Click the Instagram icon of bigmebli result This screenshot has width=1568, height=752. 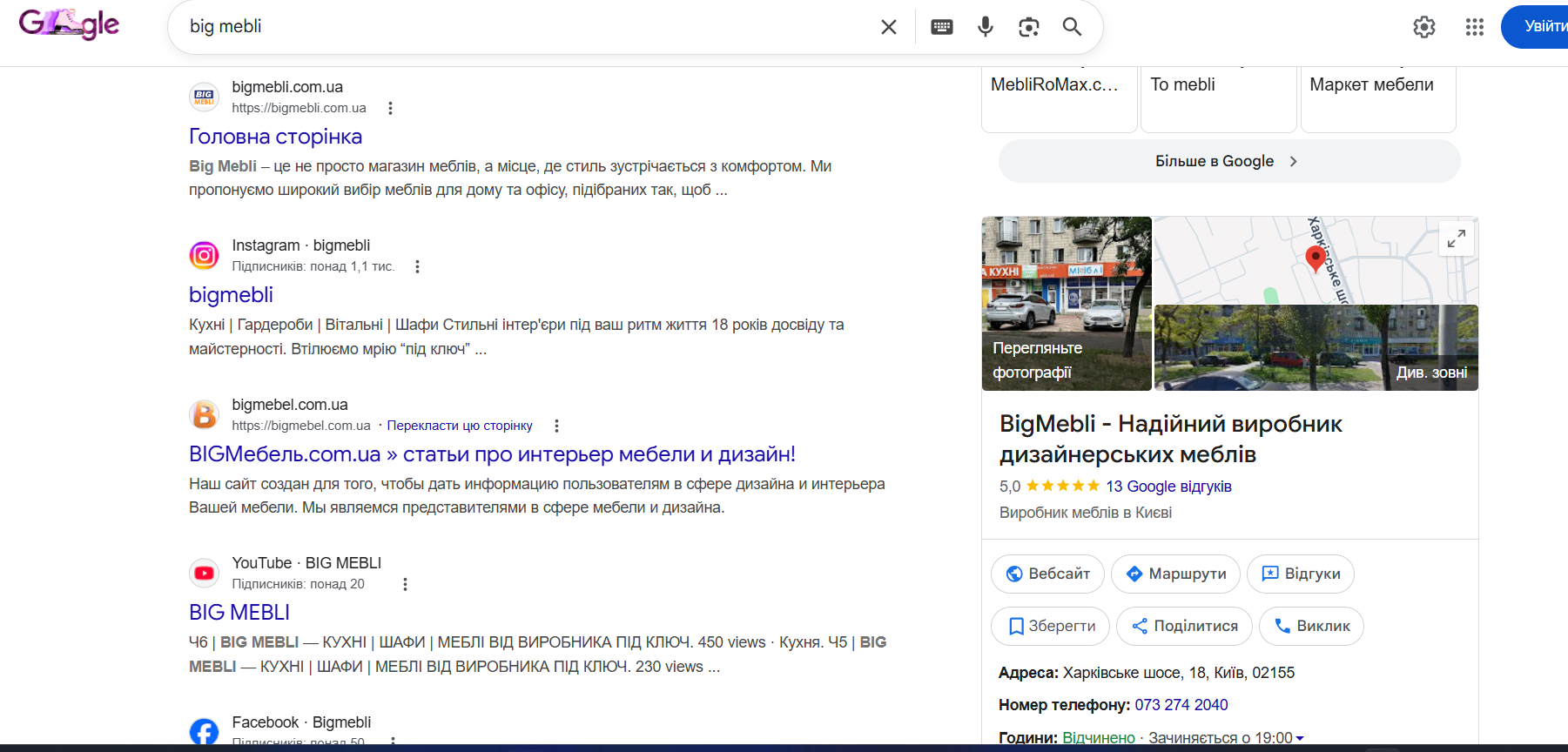(205, 255)
